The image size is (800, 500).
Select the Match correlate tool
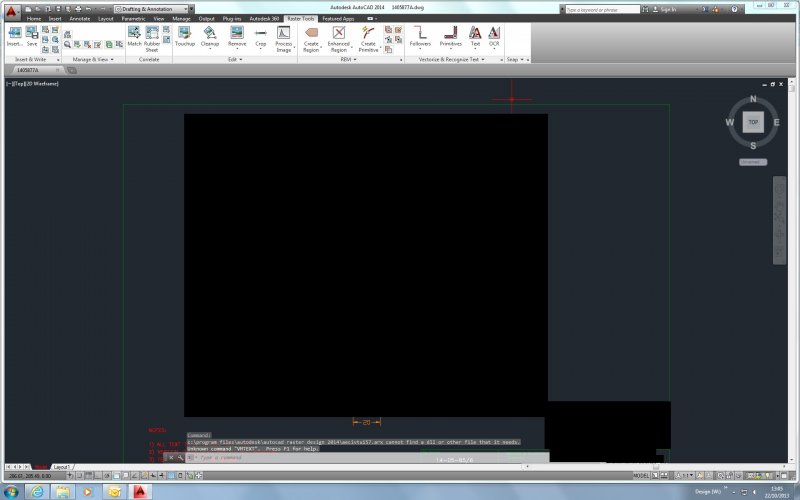134,36
